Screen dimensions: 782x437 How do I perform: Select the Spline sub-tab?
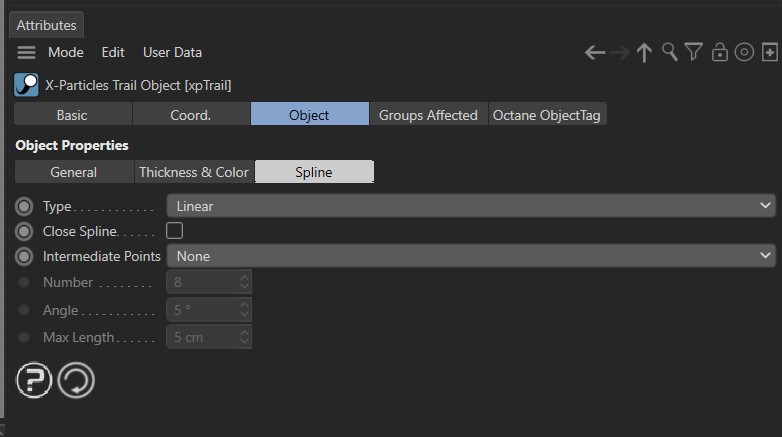314,172
